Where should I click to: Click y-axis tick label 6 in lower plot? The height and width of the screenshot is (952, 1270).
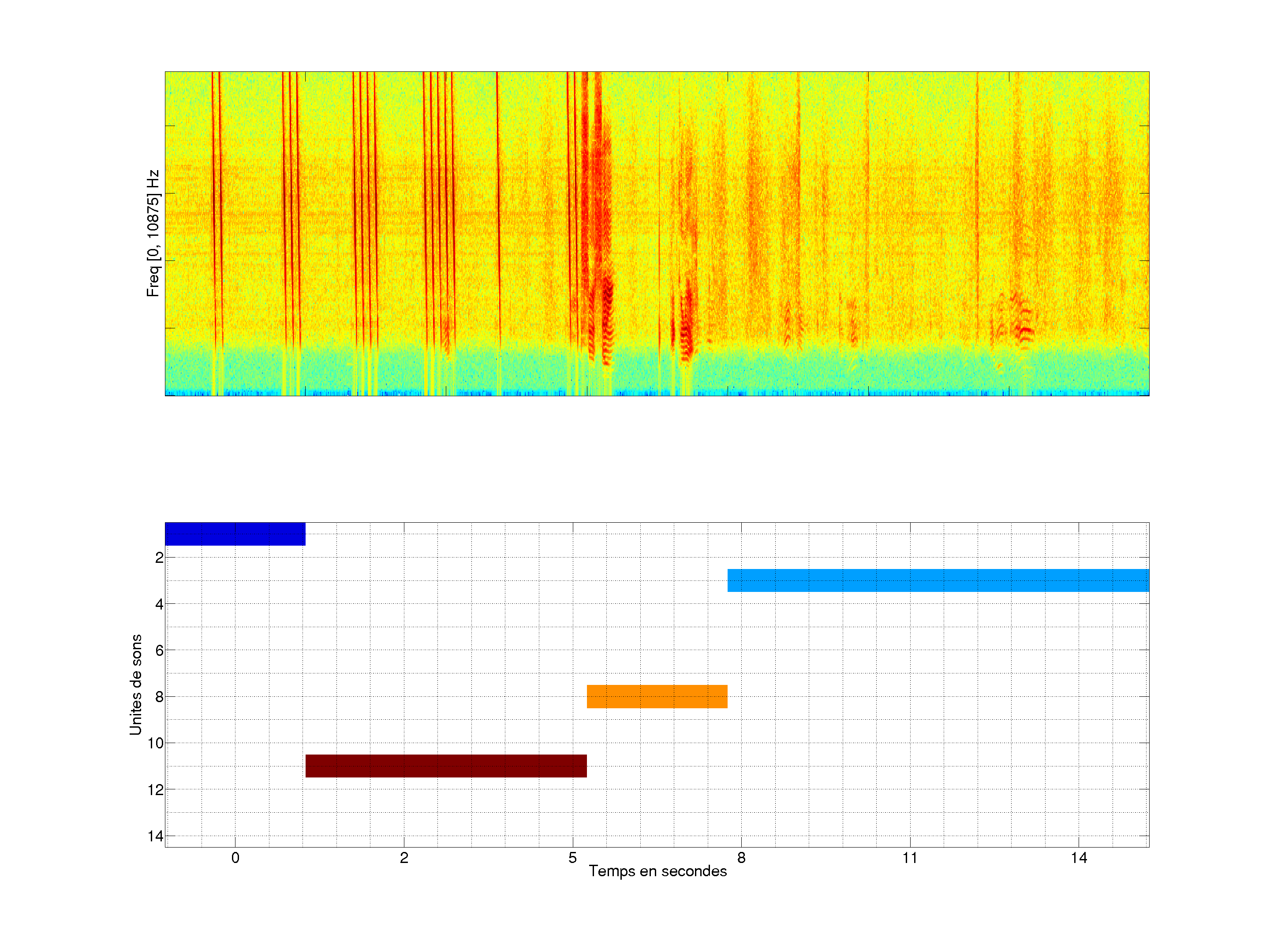coord(159,650)
